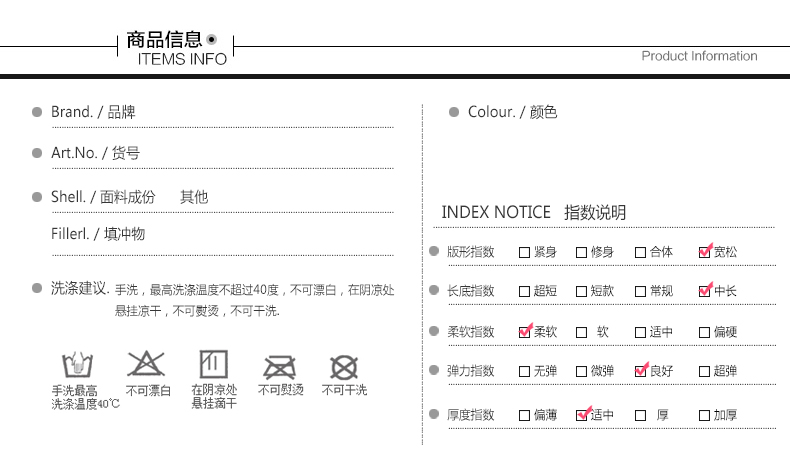Click the Fillerl. / 填冲物 label
The width and height of the screenshot is (790, 460).
click(x=98, y=234)
